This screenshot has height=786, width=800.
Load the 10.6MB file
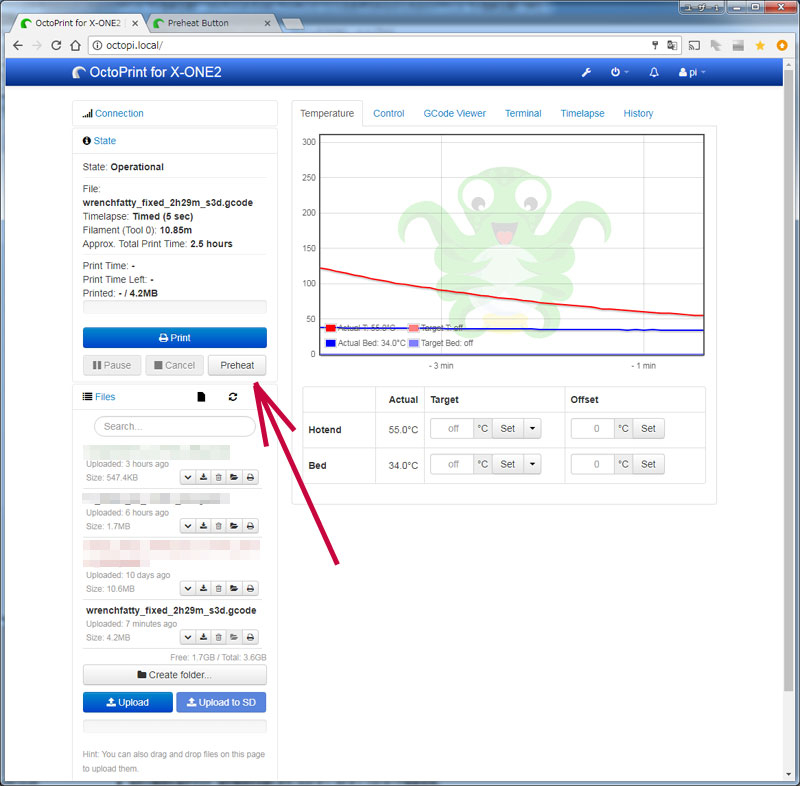234,589
